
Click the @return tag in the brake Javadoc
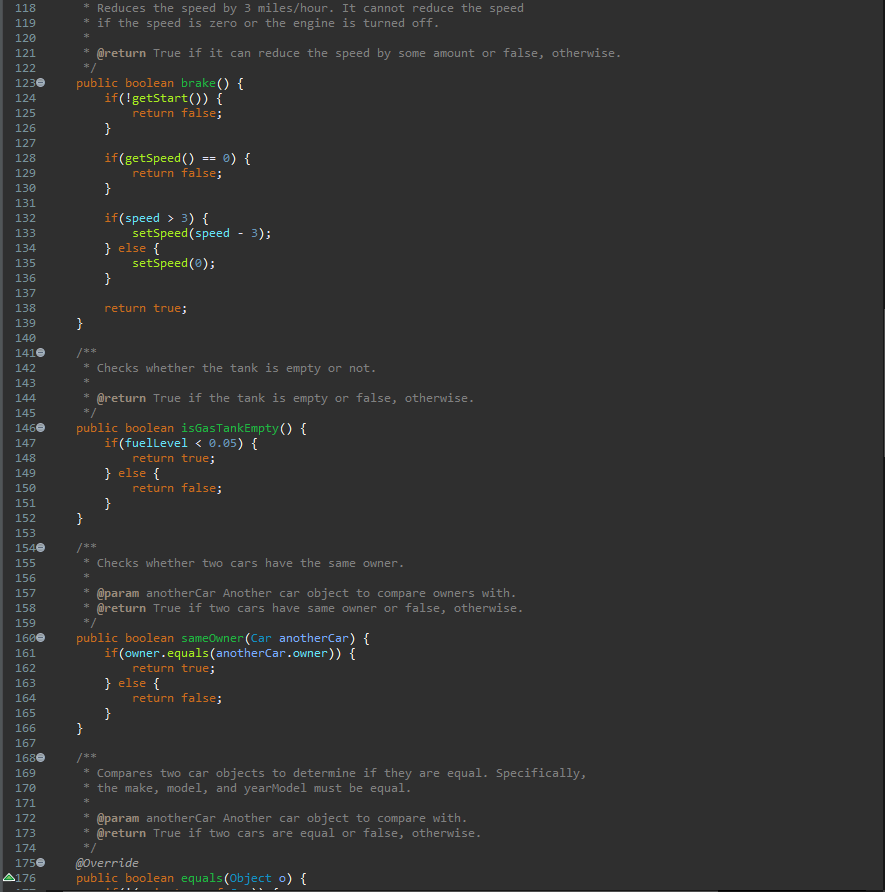coord(120,53)
